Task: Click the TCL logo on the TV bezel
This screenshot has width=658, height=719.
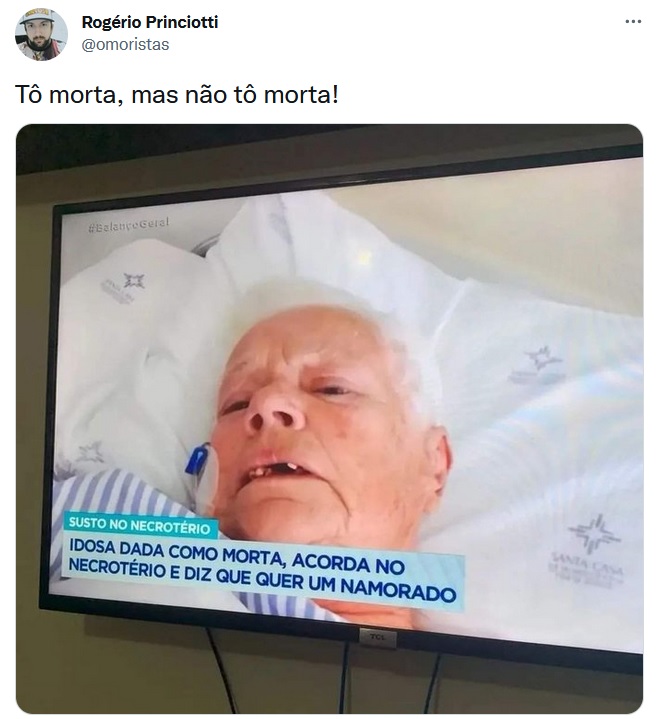Action: coord(377,638)
